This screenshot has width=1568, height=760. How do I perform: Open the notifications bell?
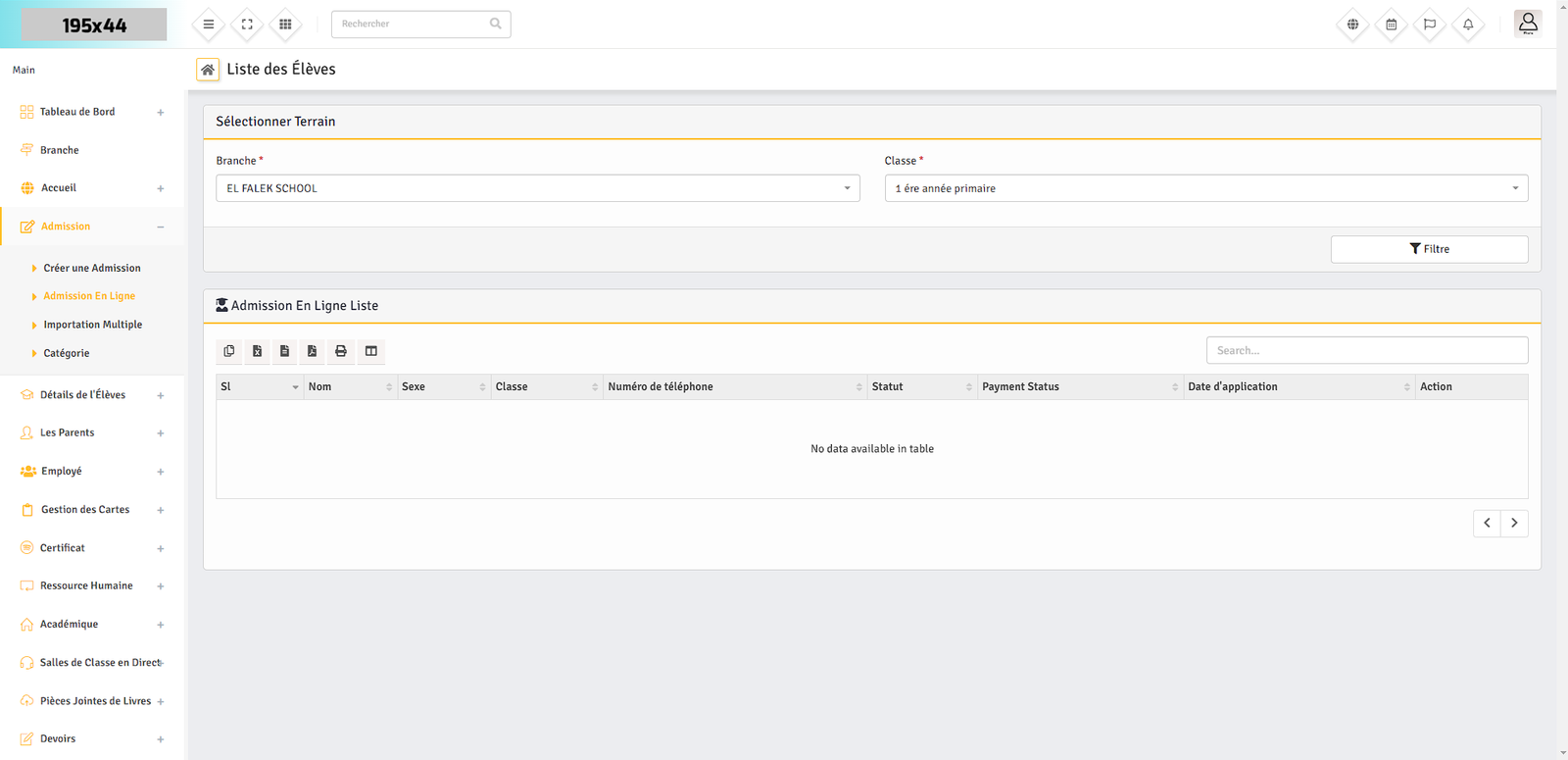pos(1468,25)
